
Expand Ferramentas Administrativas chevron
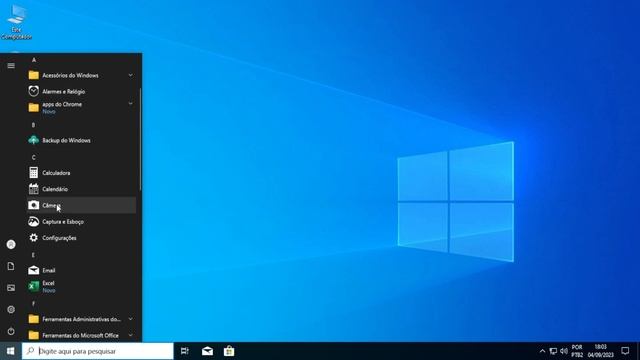(x=131, y=319)
